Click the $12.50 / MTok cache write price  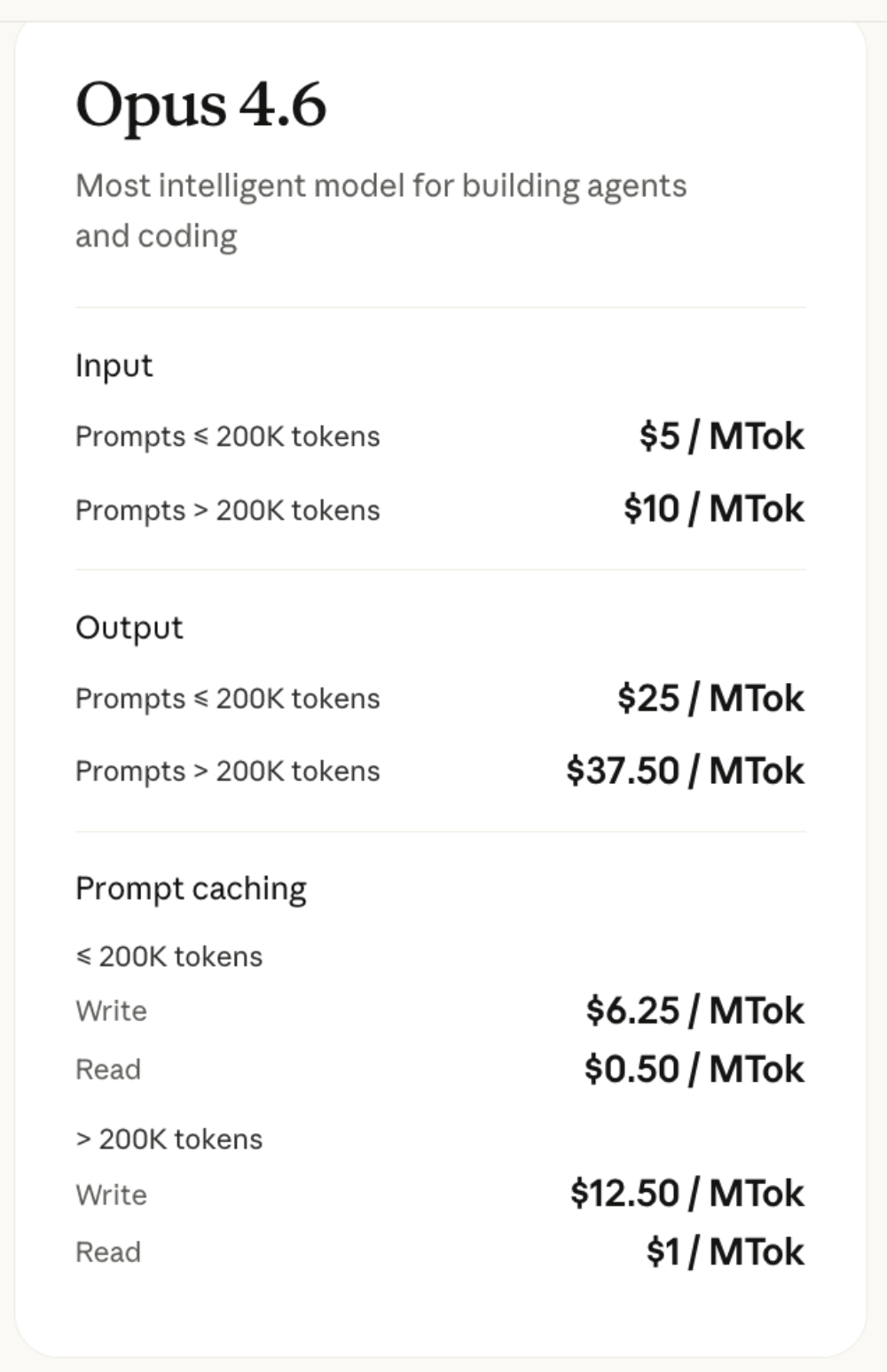pyautogui.click(x=687, y=1194)
